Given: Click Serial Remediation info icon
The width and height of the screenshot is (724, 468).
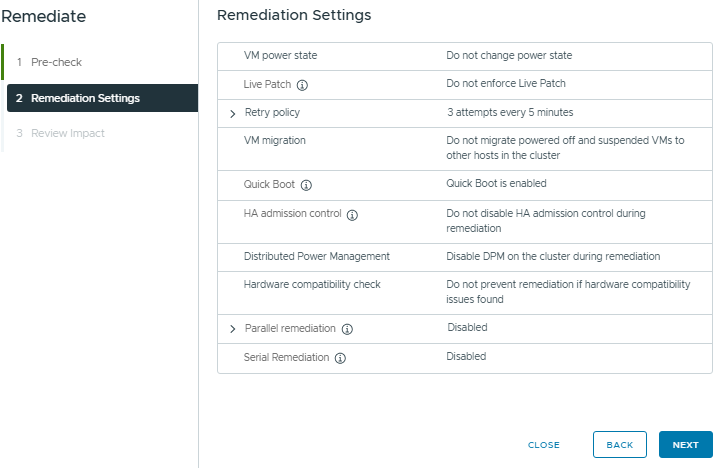Looking at the screenshot, I should (340, 358).
